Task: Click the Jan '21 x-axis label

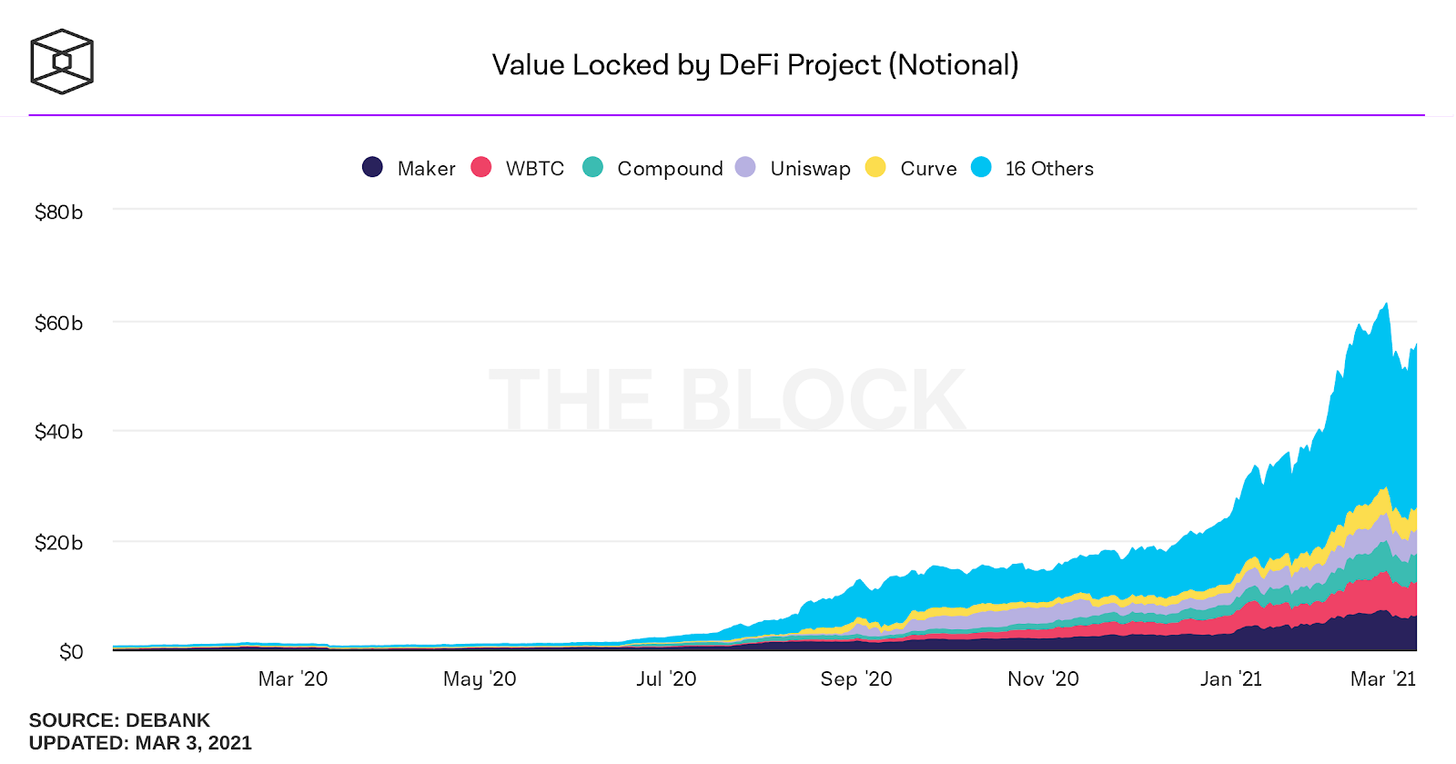Action: tap(1230, 680)
